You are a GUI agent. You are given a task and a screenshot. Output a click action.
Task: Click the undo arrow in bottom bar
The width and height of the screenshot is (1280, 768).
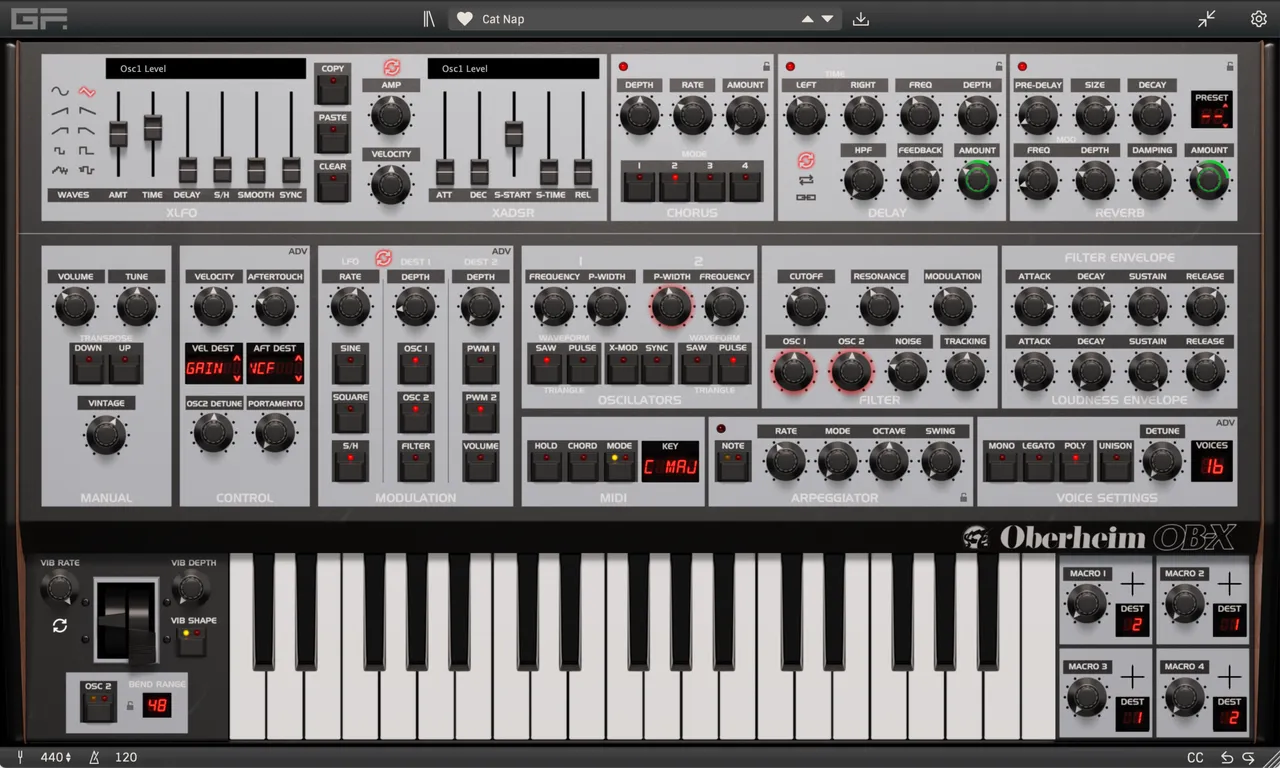tap(1226, 757)
